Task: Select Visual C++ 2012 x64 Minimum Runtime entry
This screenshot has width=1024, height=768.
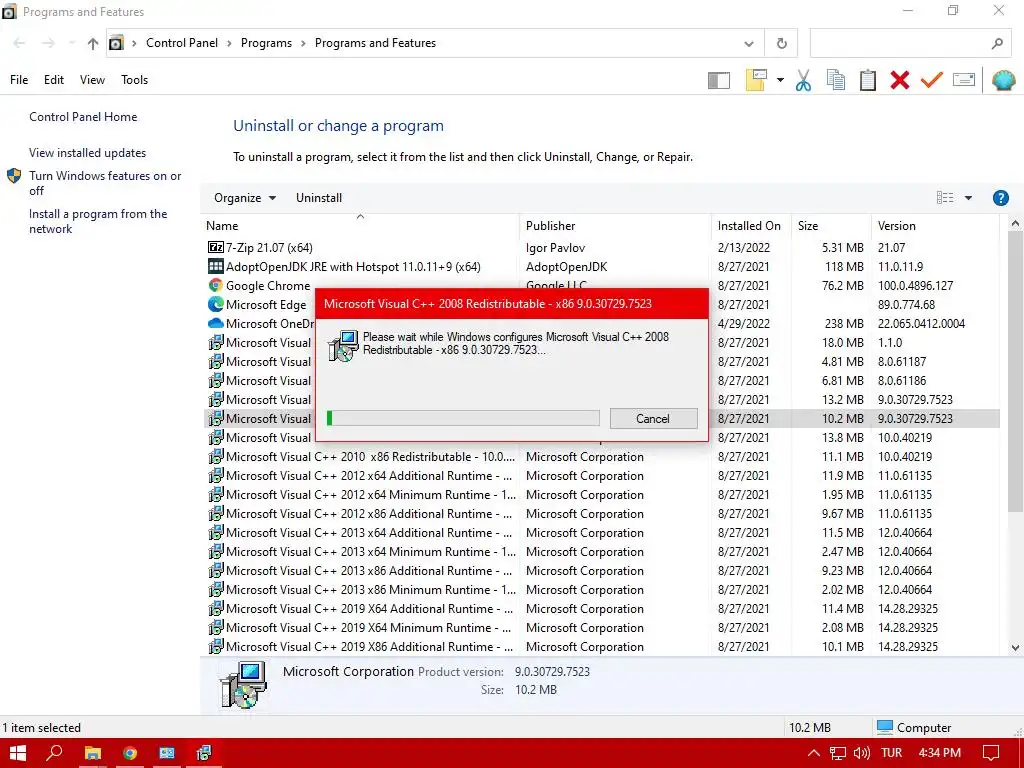Action: coord(601,495)
